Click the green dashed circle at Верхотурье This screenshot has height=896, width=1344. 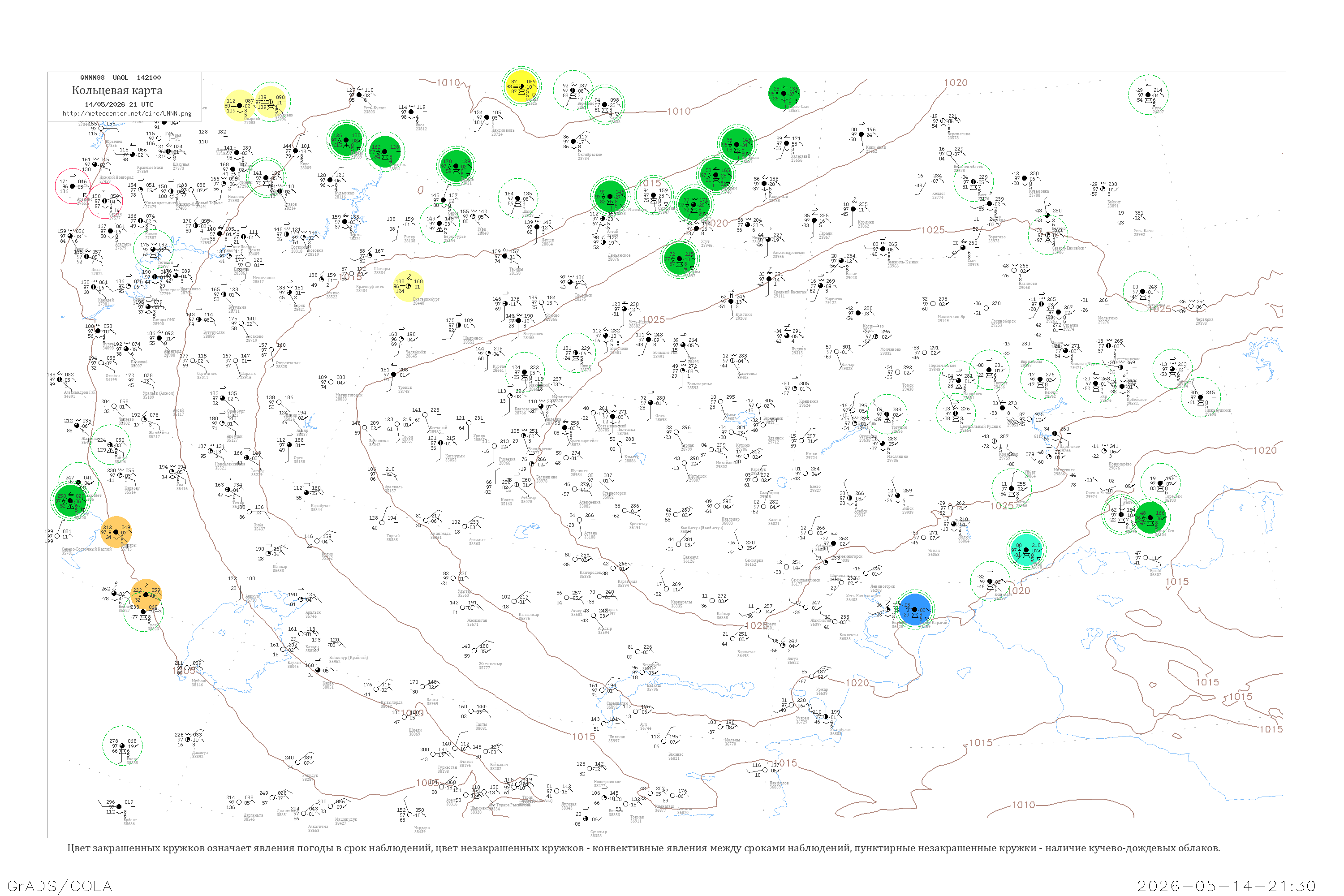pyautogui.click(x=439, y=223)
